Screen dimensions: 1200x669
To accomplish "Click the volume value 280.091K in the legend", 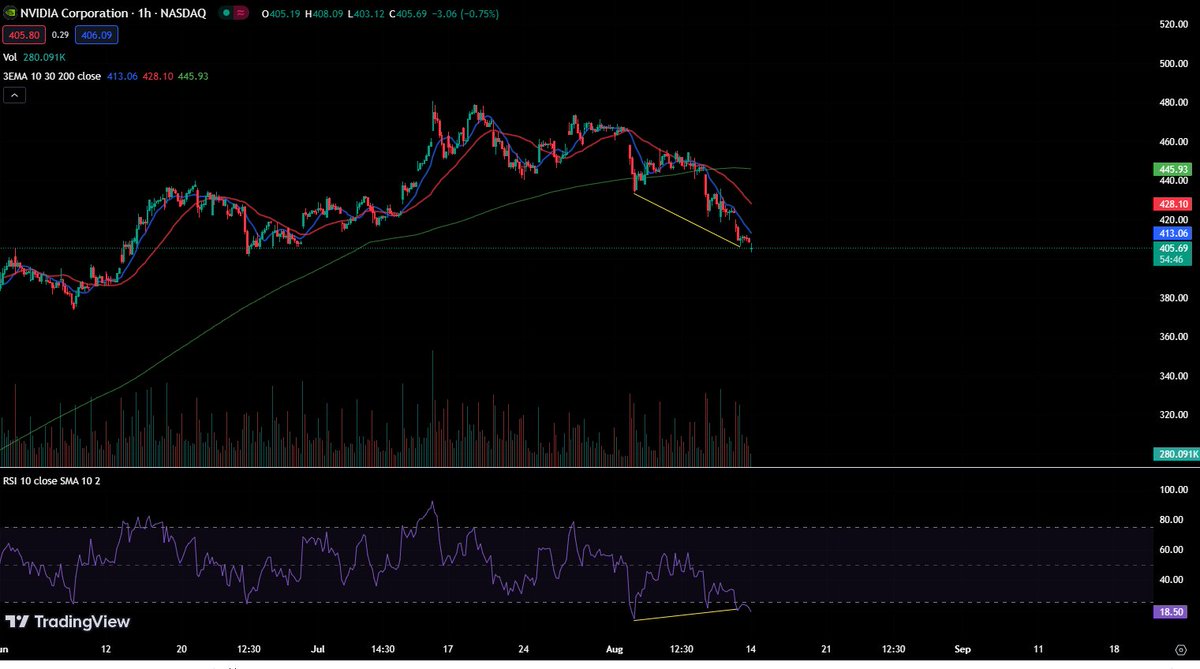I will click(46, 57).
